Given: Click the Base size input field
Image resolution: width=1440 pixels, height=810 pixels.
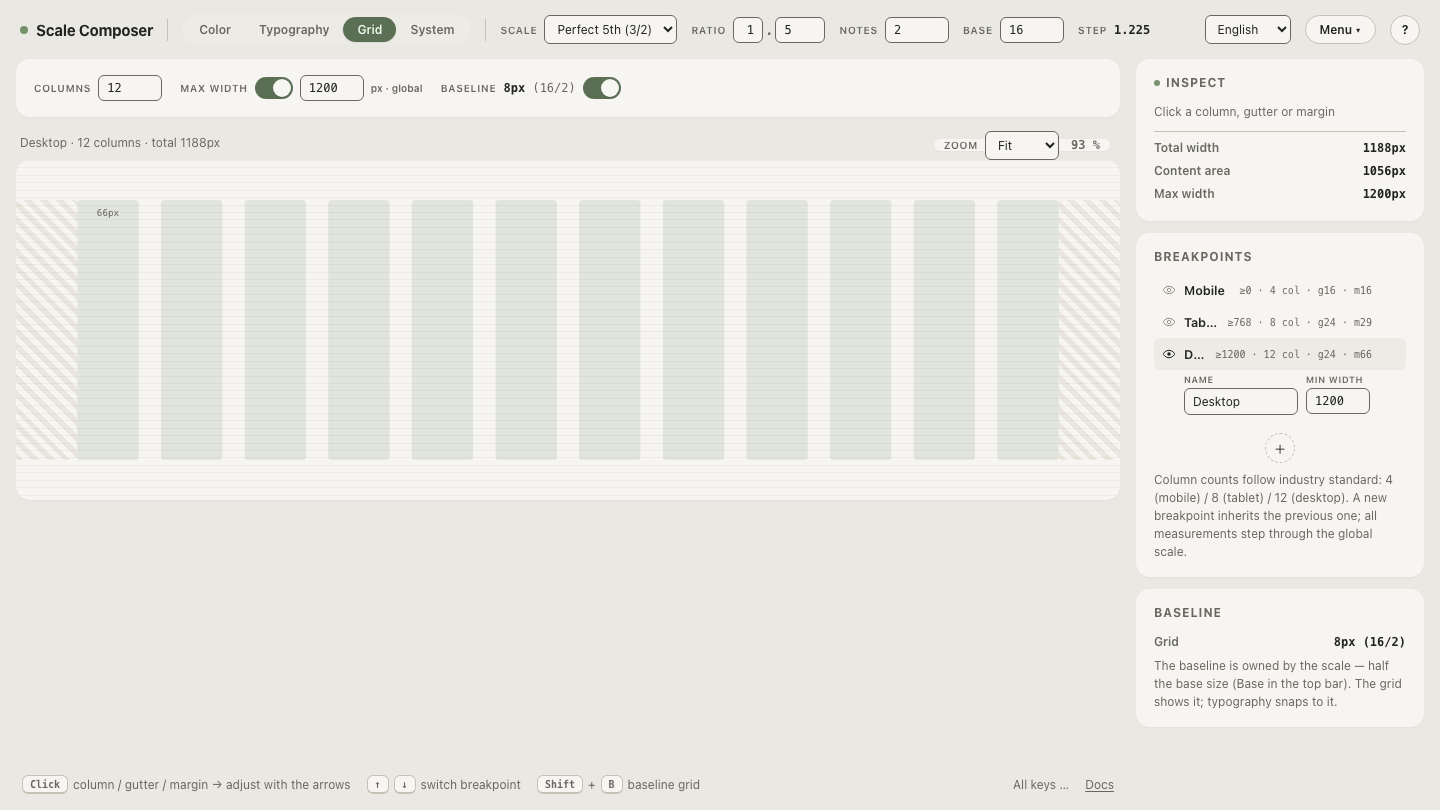Looking at the screenshot, I should (1032, 30).
